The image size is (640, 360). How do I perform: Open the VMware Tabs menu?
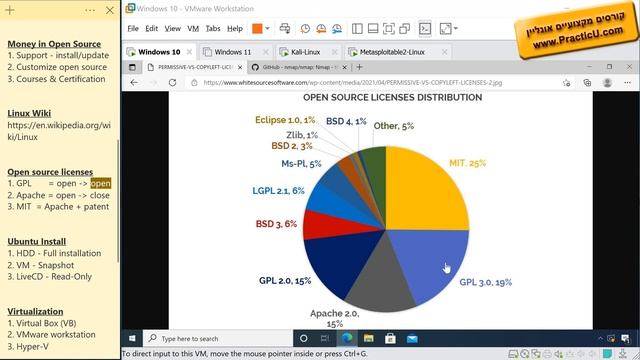coord(213,29)
